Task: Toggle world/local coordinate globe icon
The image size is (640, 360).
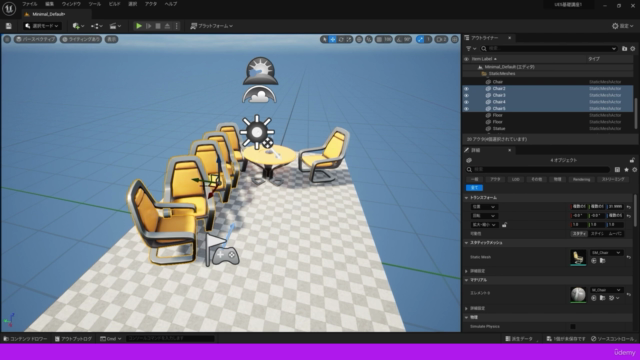Action: (359, 39)
